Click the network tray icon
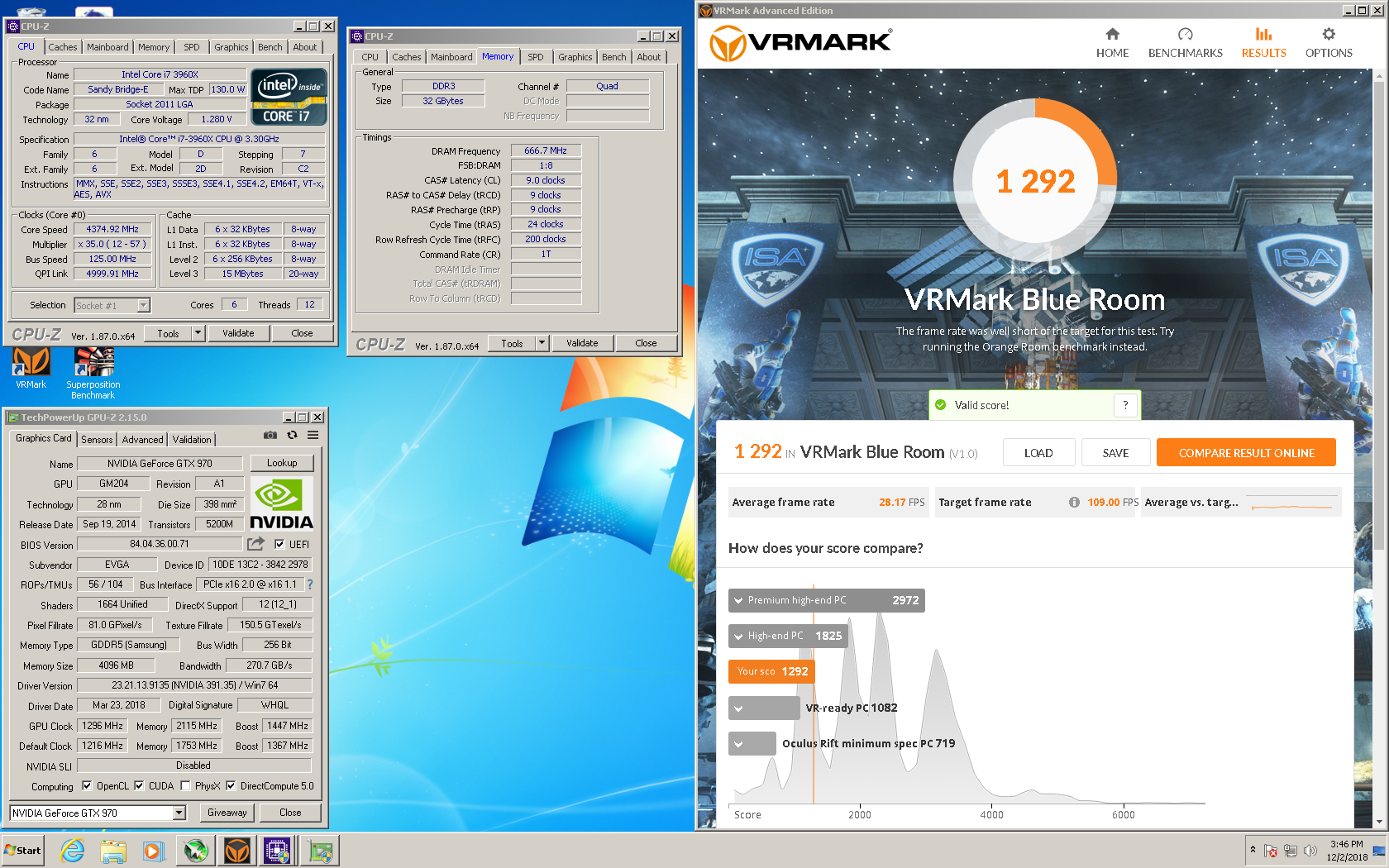The image size is (1389, 868). 1291,851
